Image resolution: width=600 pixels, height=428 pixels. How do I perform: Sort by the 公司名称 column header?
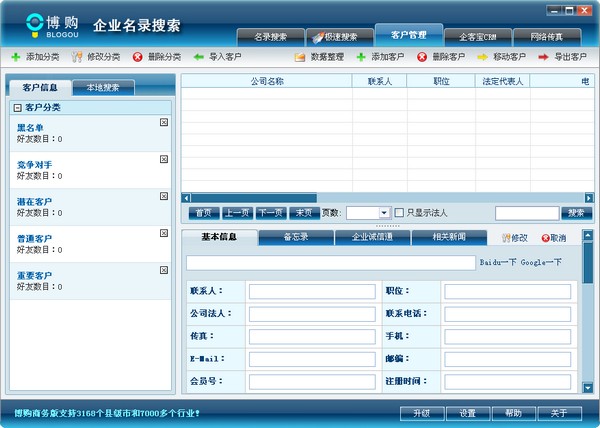[267, 81]
